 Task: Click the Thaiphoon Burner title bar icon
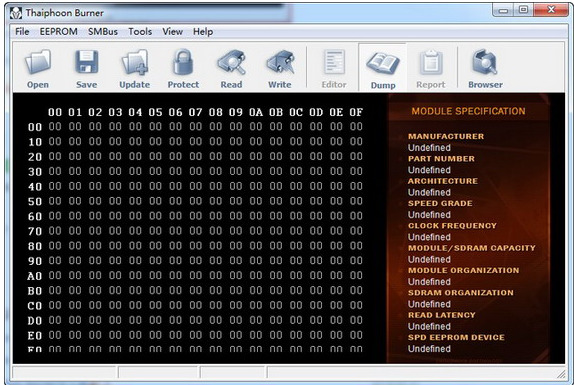[16, 13]
